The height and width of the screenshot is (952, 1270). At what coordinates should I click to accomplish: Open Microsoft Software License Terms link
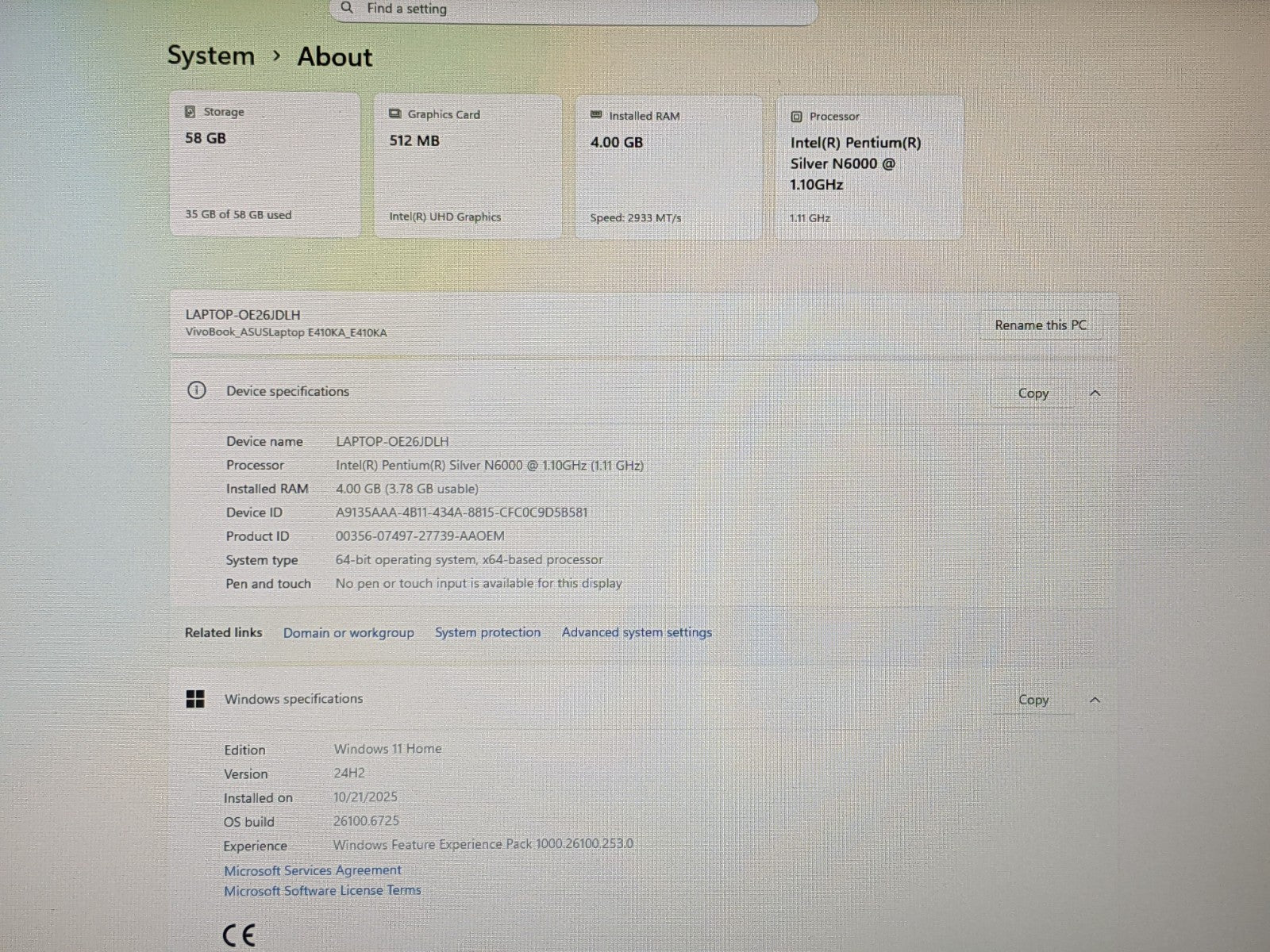[x=322, y=891]
